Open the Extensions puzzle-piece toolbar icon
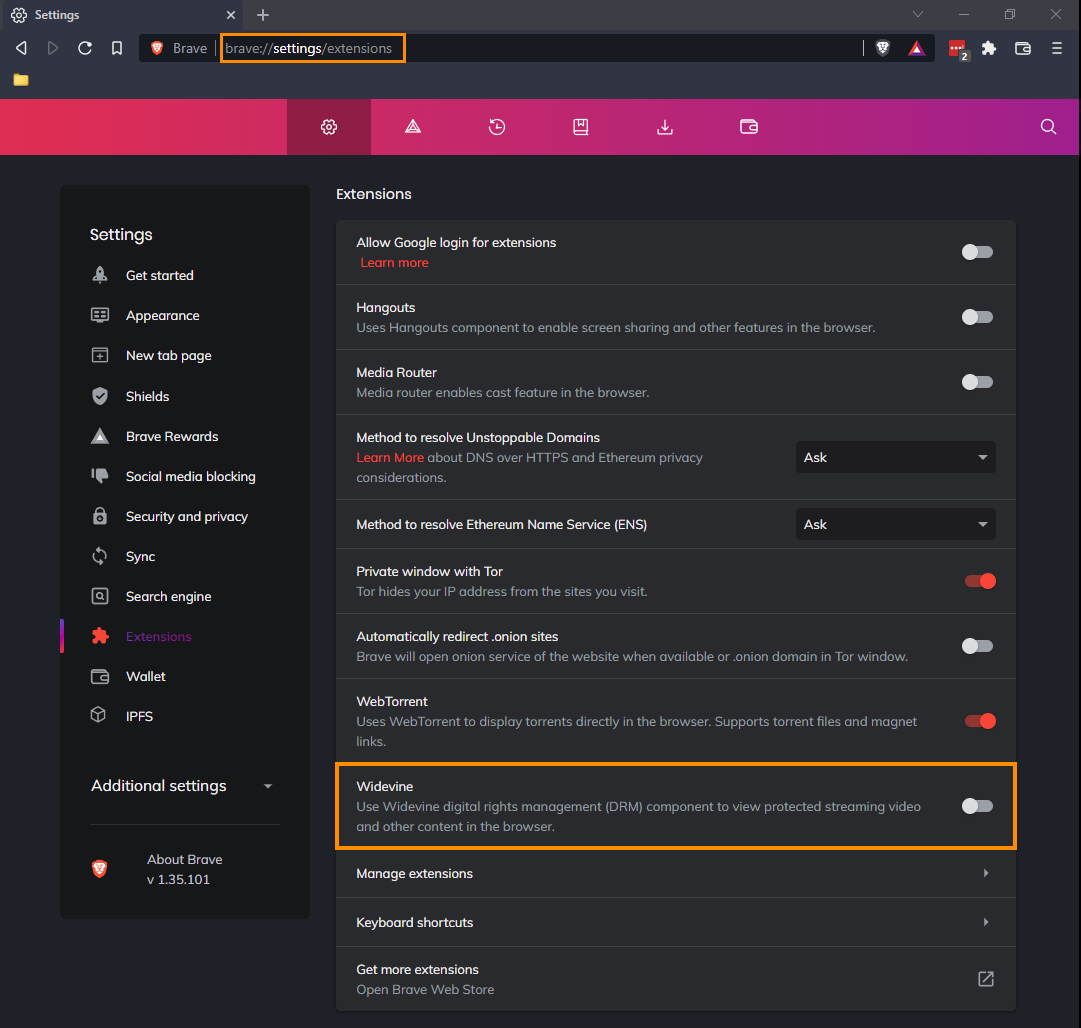Image resolution: width=1081 pixels, height=1028 pixels. tap(989, 48)
